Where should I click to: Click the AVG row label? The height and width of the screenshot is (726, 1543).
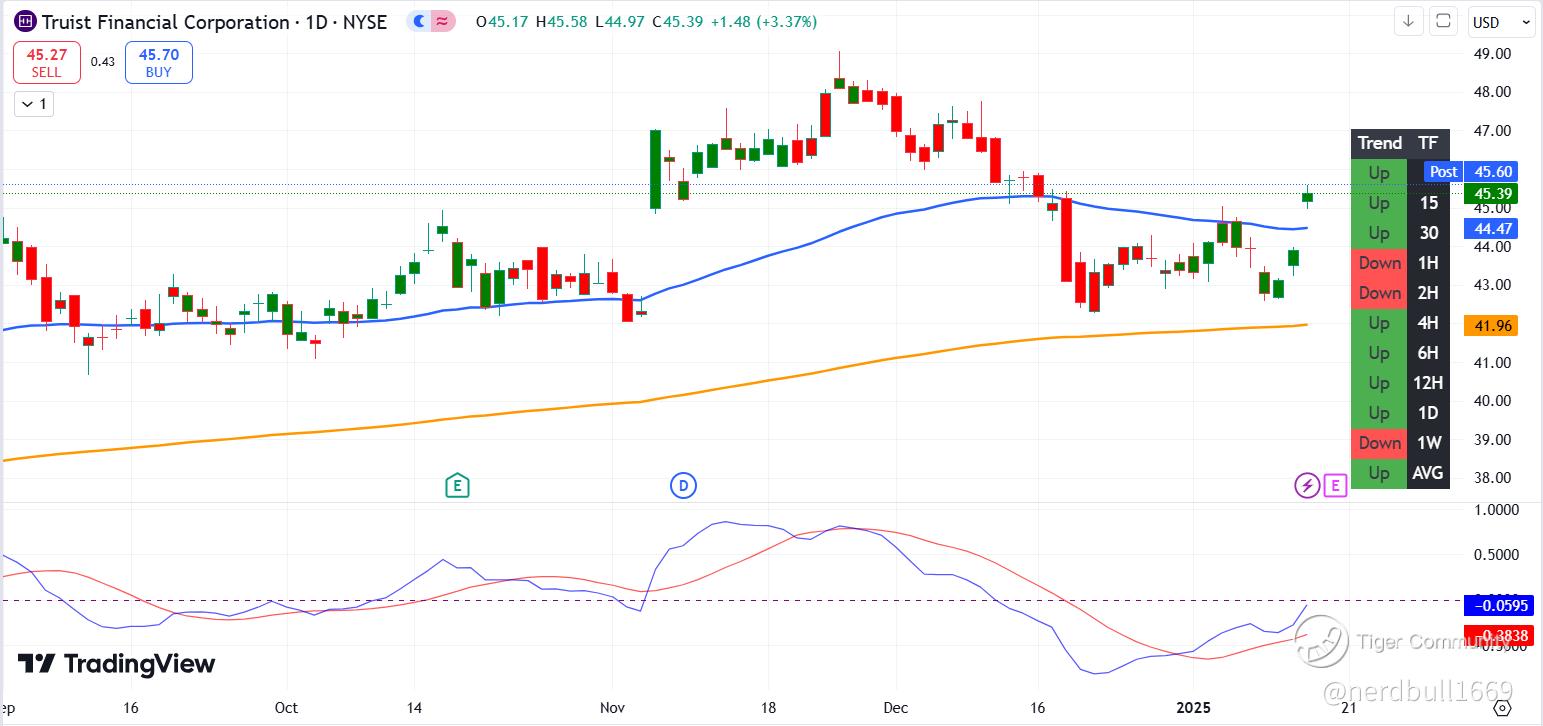[1429, 473]
